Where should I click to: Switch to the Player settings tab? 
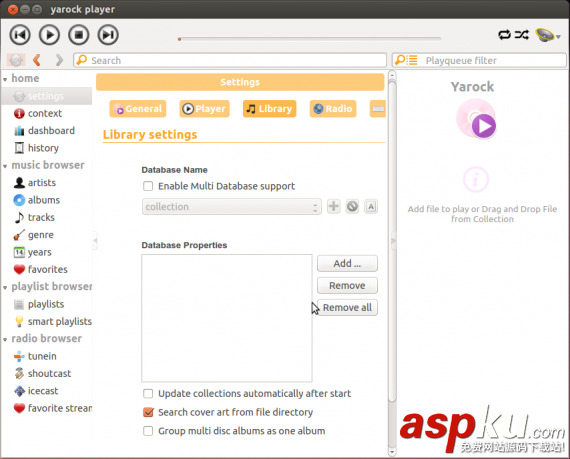tap(204, 109)
